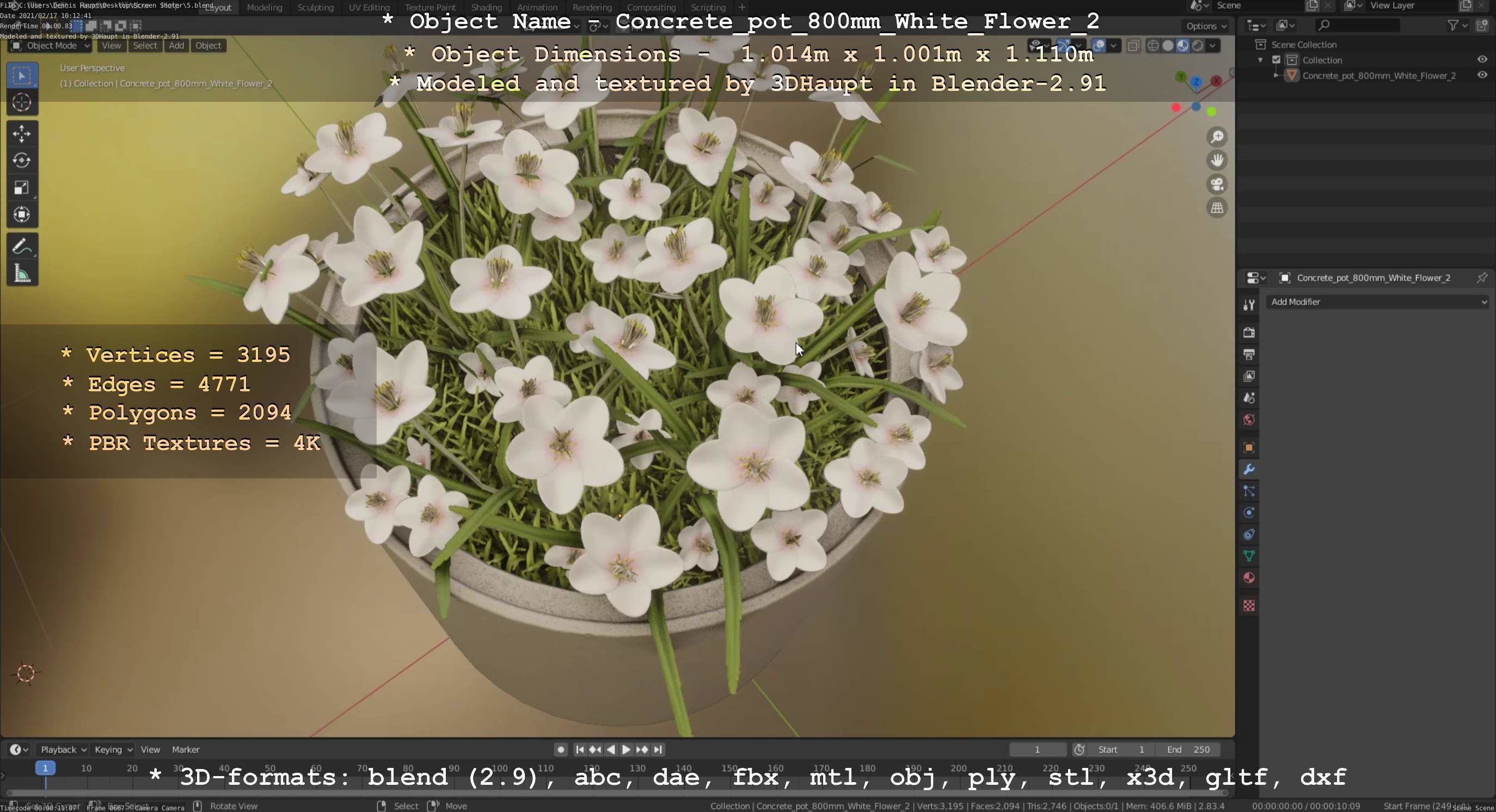Select the Select Box tool
The height and width of the screenshot is (812, 1496).
click(x=22, y=76)
